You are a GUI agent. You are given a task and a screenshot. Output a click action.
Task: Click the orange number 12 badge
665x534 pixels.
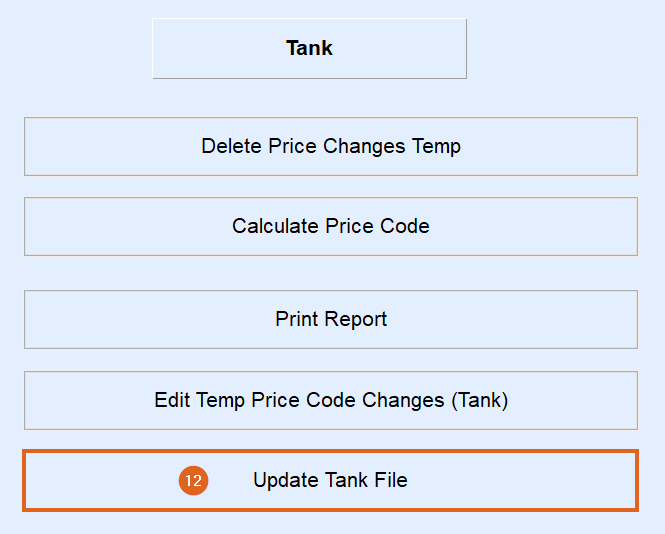click(x=193, y=481)
